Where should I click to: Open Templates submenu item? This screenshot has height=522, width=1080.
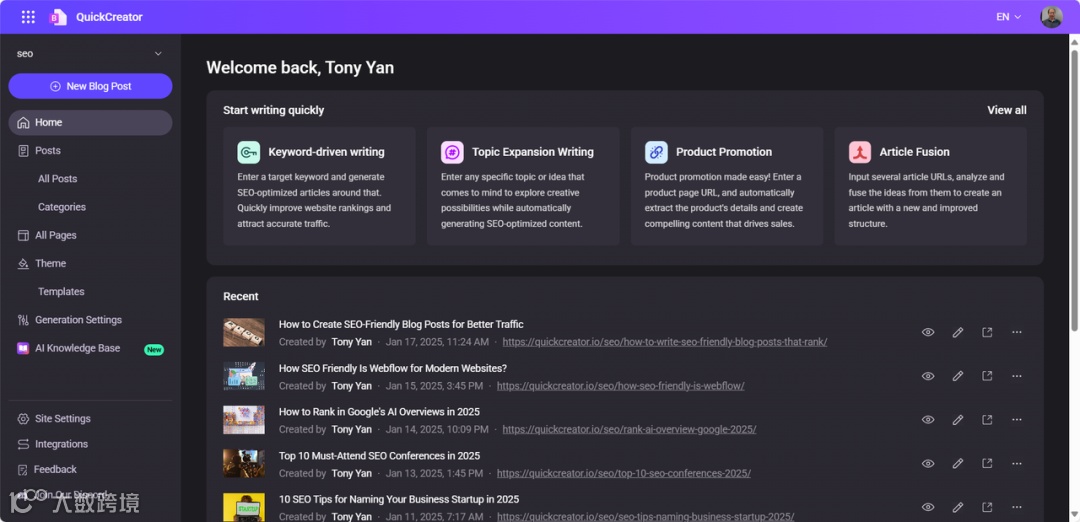click(x=61, y=292)
